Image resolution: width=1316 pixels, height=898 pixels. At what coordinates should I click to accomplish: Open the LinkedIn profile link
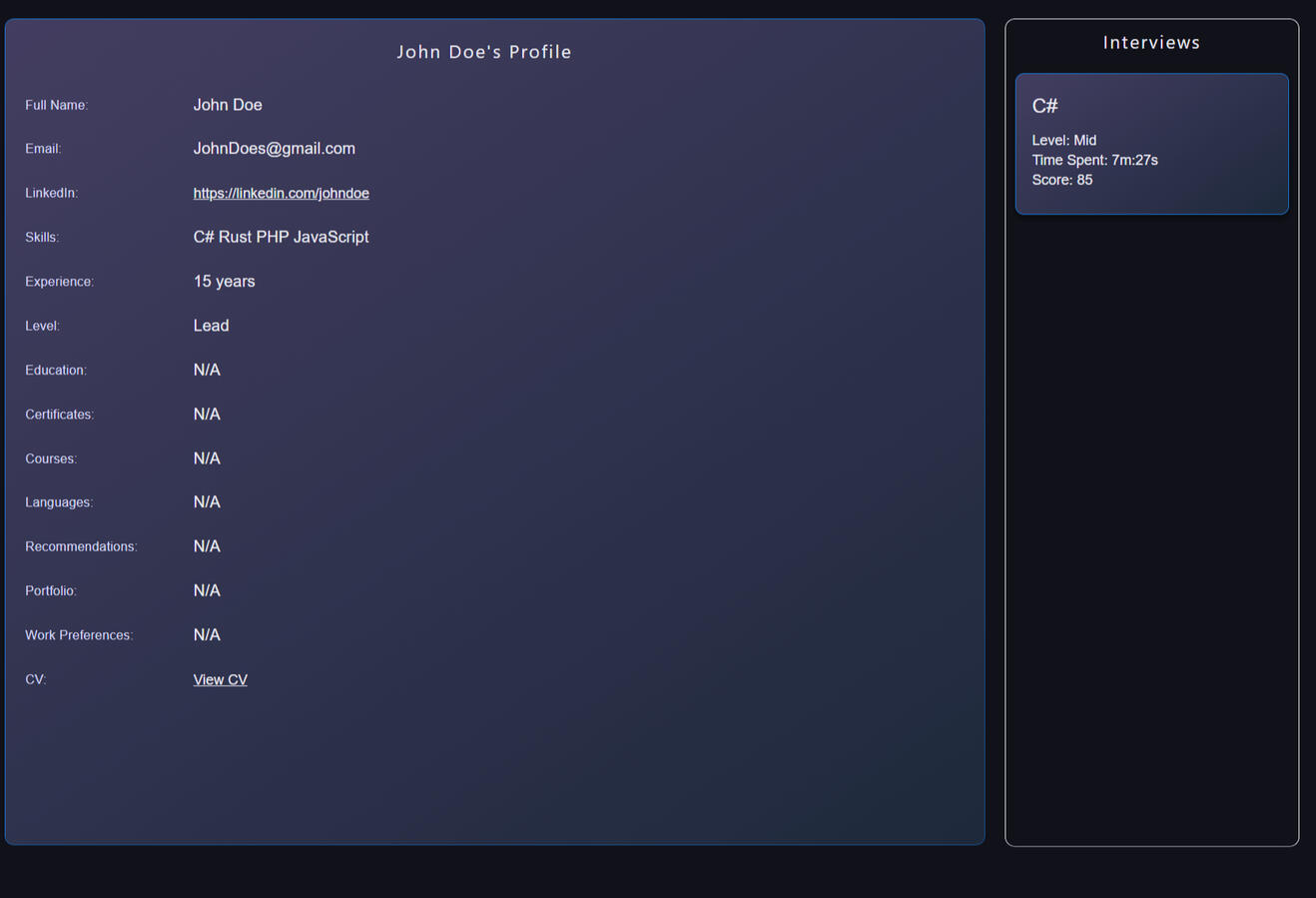pyautogui.click(x=281, y=193)
